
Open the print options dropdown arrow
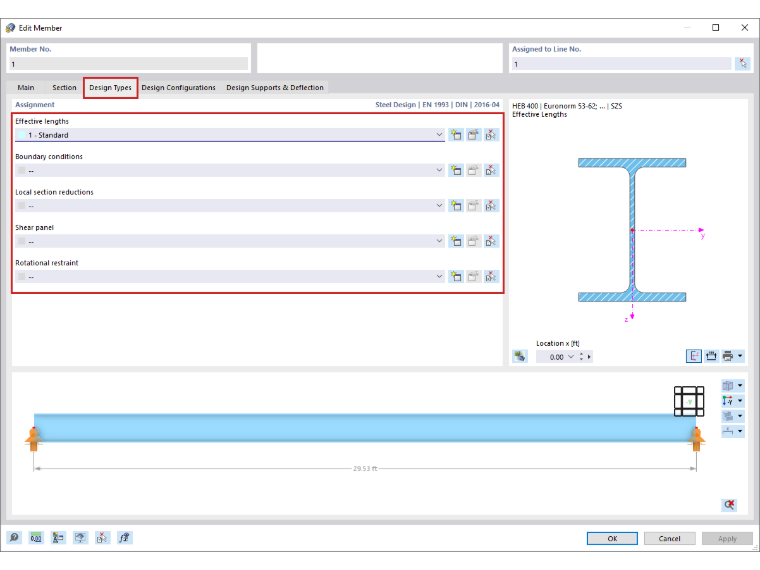[x=740, y=356]
